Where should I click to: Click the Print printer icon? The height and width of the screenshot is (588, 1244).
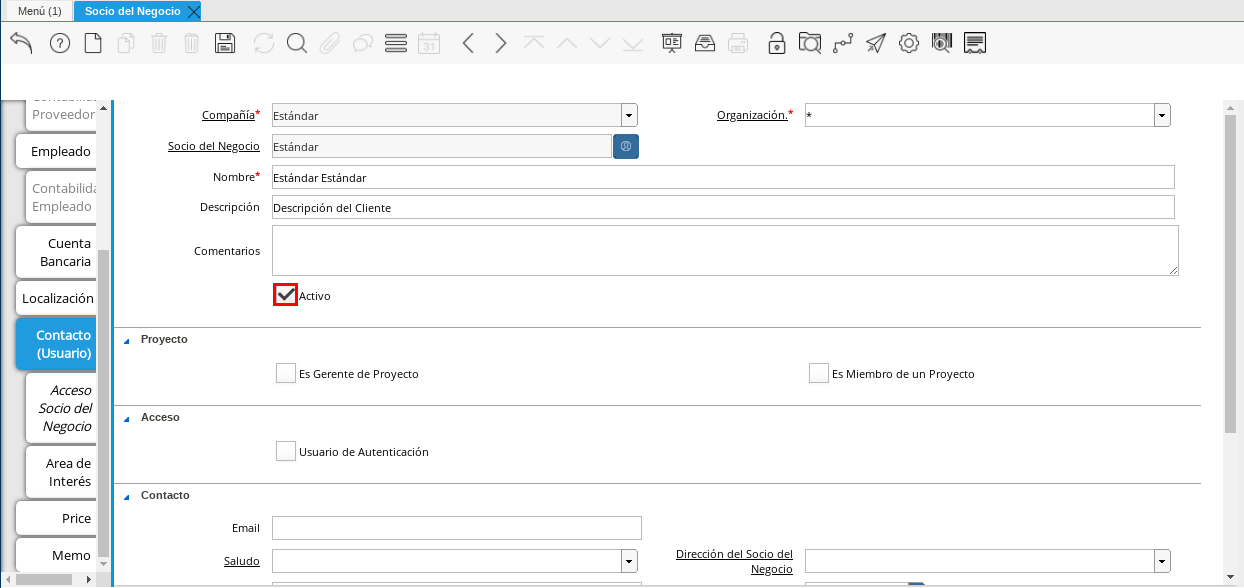(x=738, y=43)
